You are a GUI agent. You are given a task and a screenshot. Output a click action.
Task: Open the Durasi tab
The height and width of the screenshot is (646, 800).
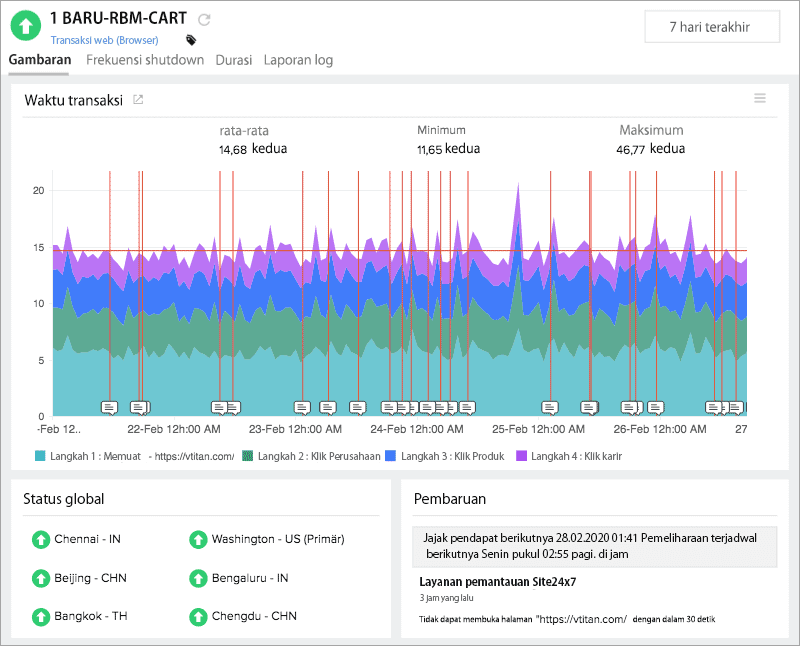[x=234, y=60]
